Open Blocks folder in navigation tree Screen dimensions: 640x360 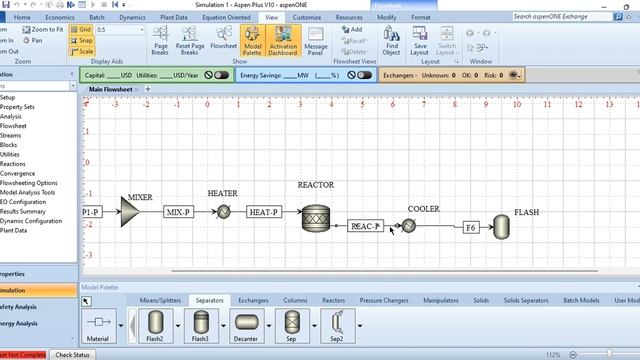tap(9, 145)
